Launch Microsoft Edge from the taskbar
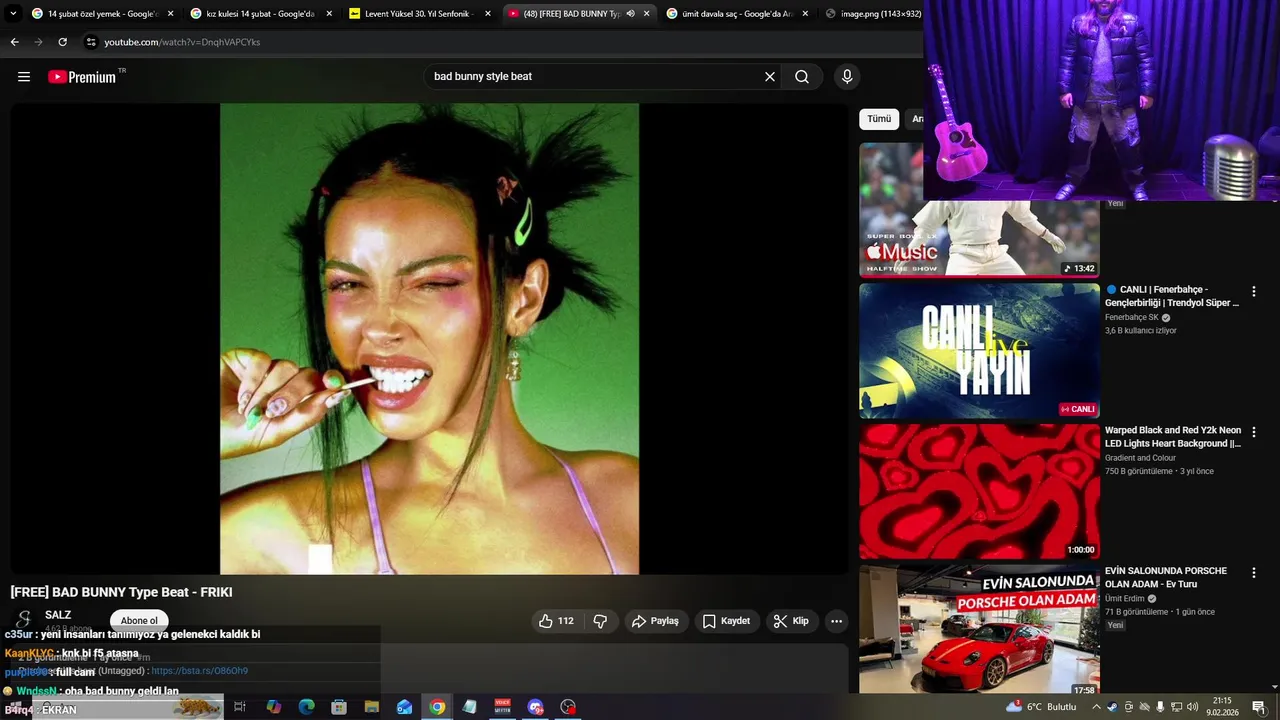Image resolution: width=1280 pixels, height=720 pixels. click(x=306, y=707)
